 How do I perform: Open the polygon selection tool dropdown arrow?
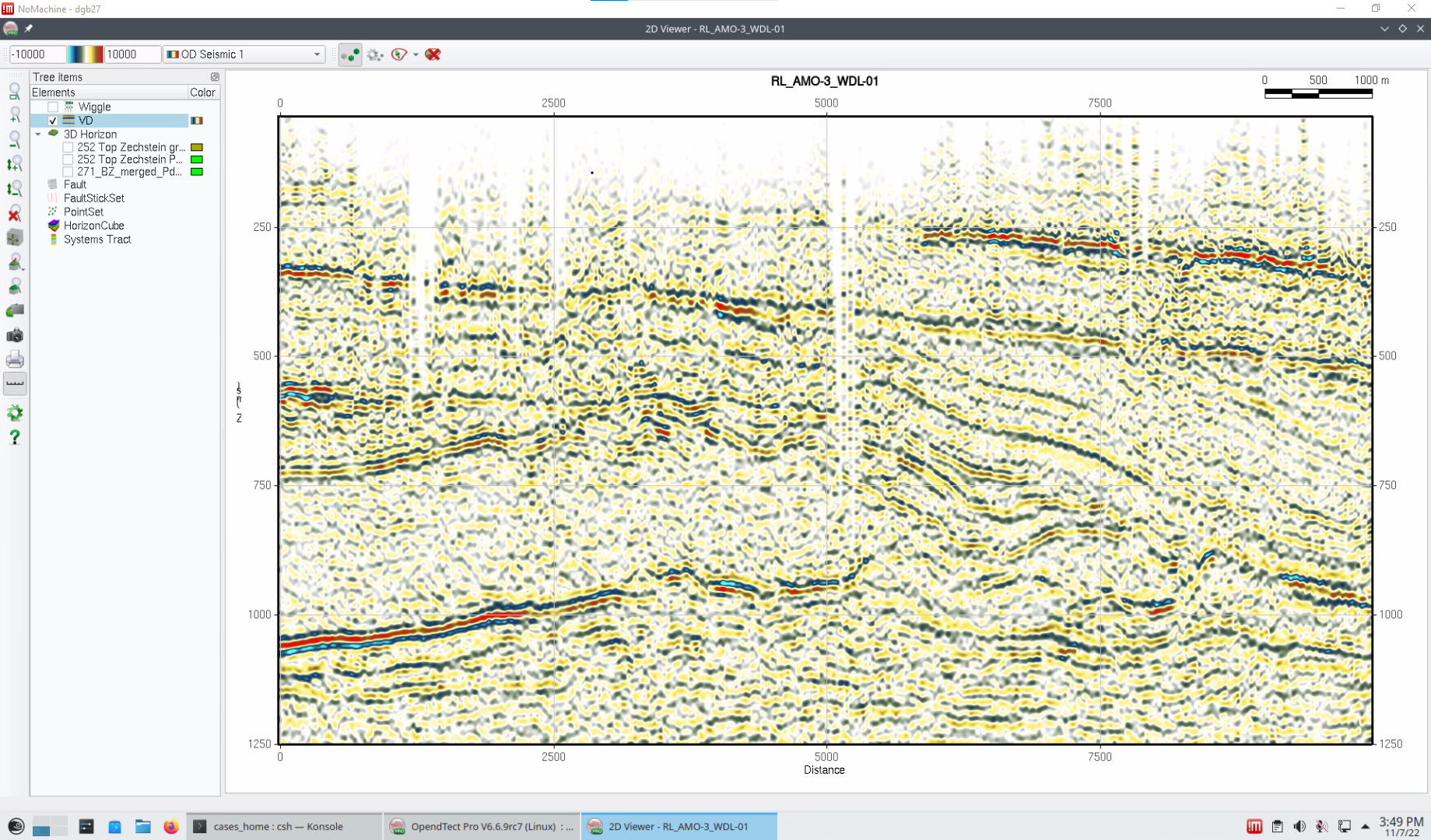click(416, 54)
